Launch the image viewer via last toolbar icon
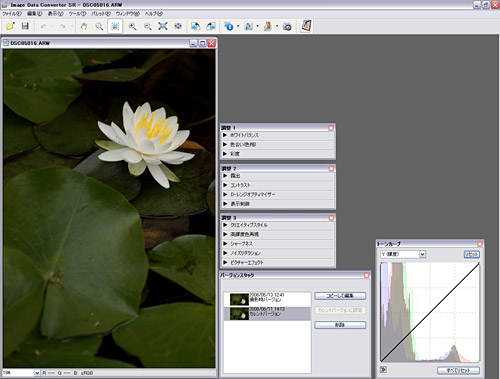Viewport: 500px width, 379px height. tap(306, 26)
